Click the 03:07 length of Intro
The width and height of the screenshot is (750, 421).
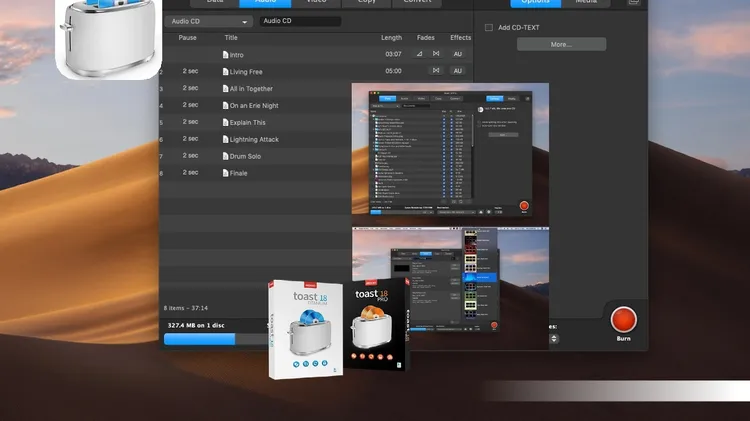[393, 54]
